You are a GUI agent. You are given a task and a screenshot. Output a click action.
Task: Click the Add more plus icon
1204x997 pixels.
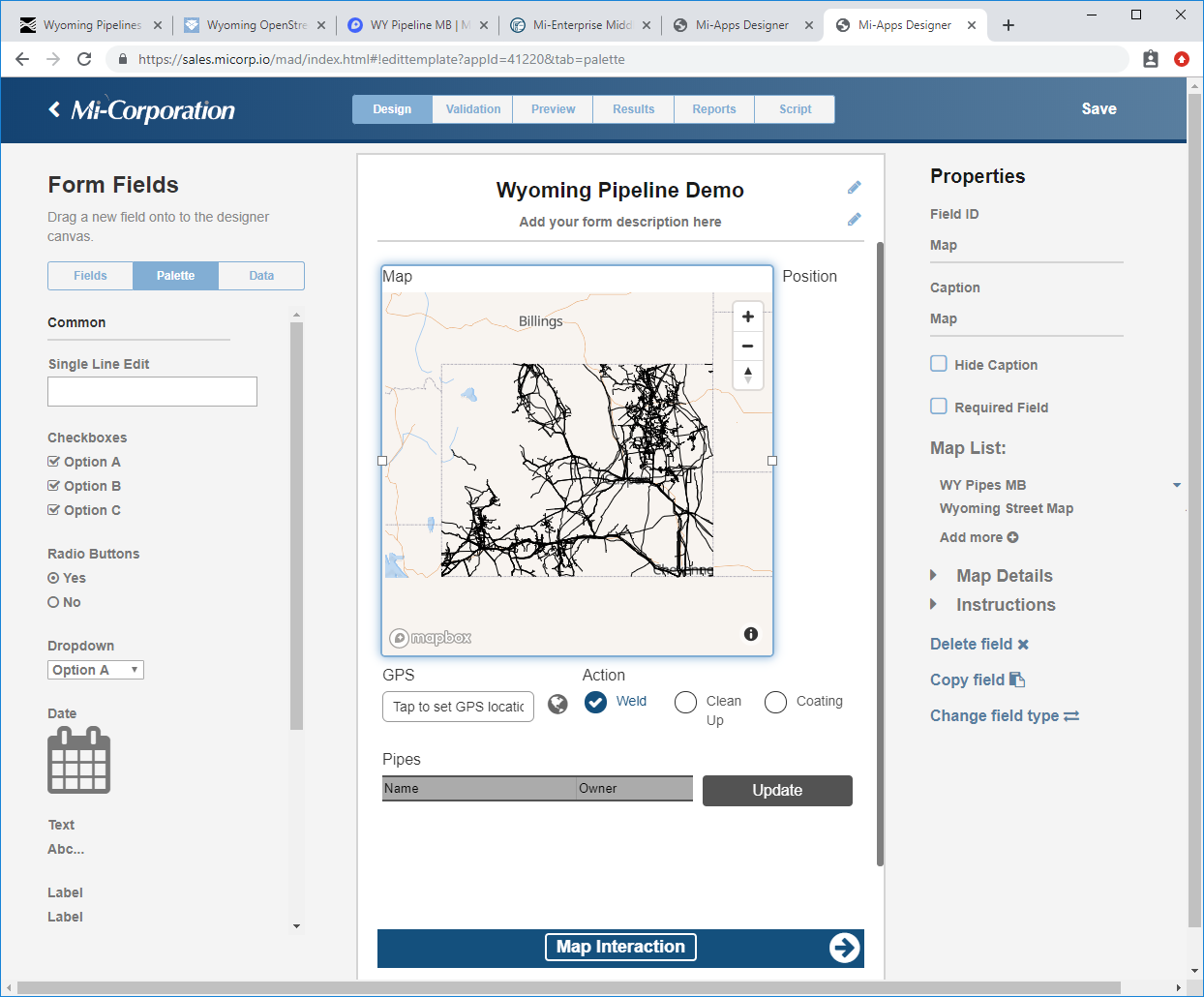coord(1012,537)
